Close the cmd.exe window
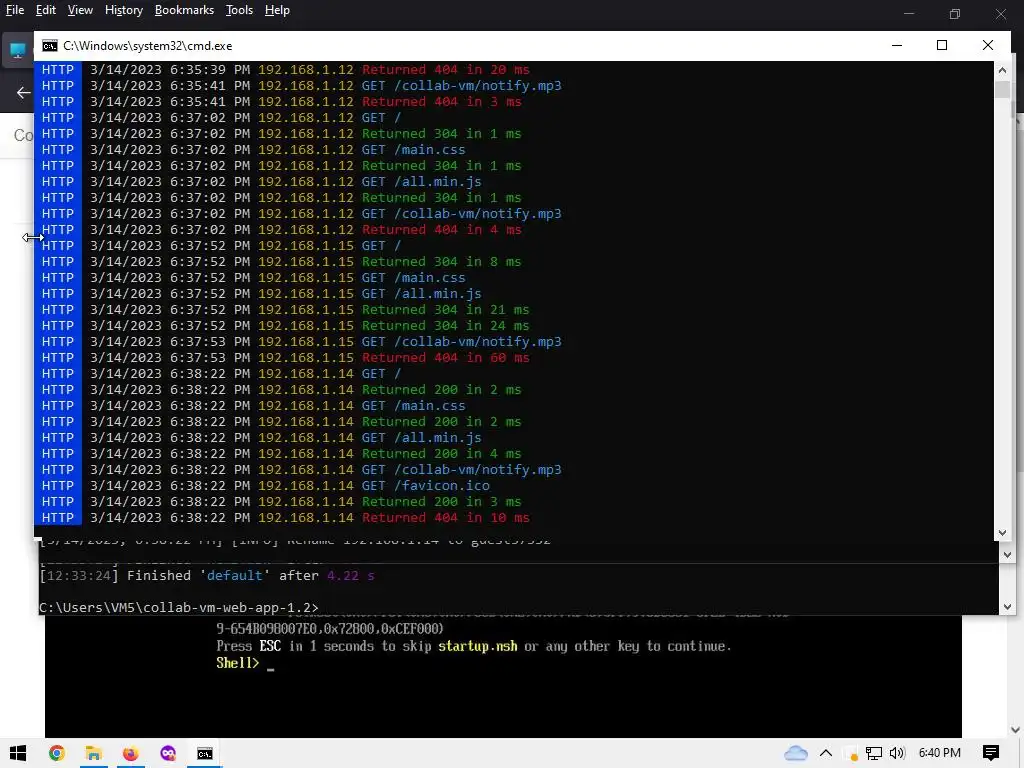 (987, 45)
